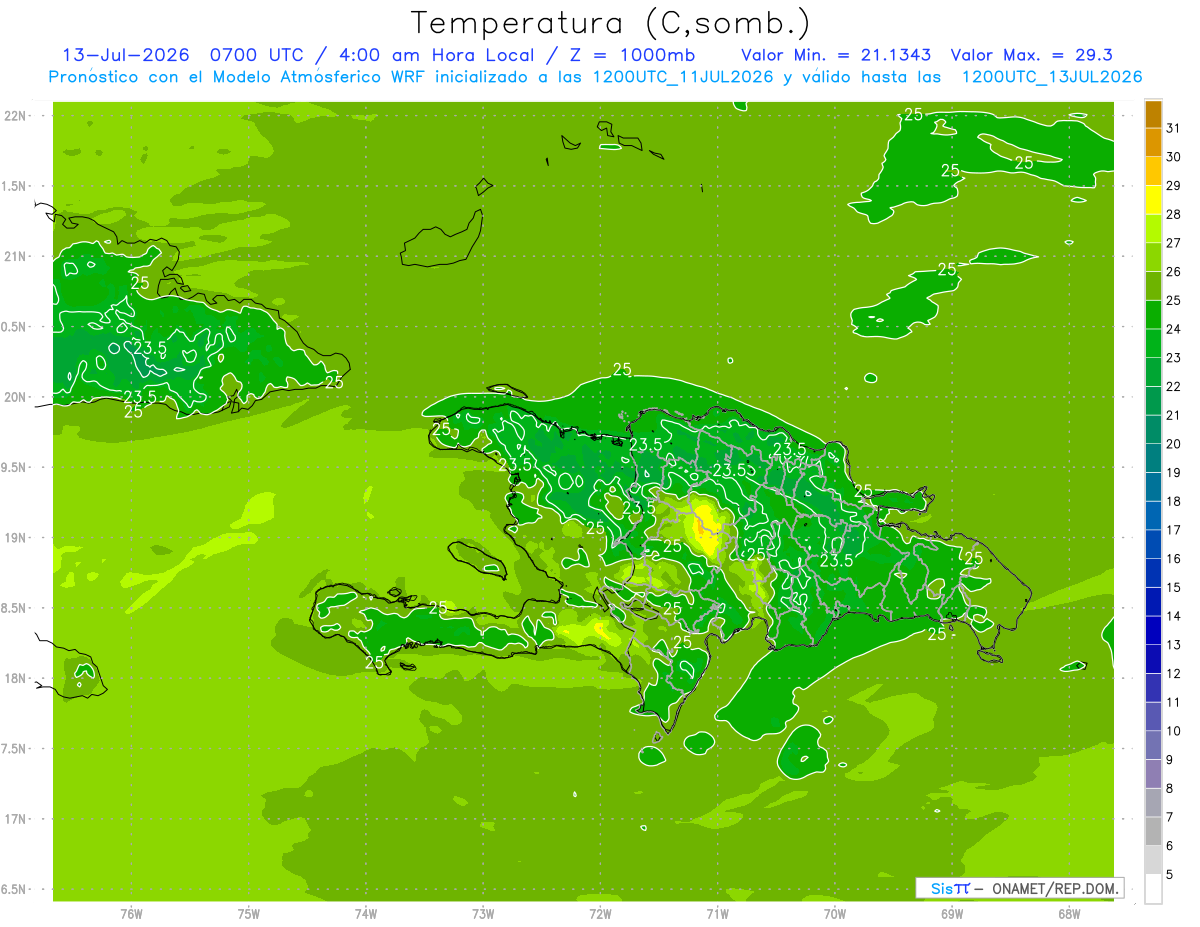
Task: Click the "76W" longitude axis label
Action: tap(132, 914)
